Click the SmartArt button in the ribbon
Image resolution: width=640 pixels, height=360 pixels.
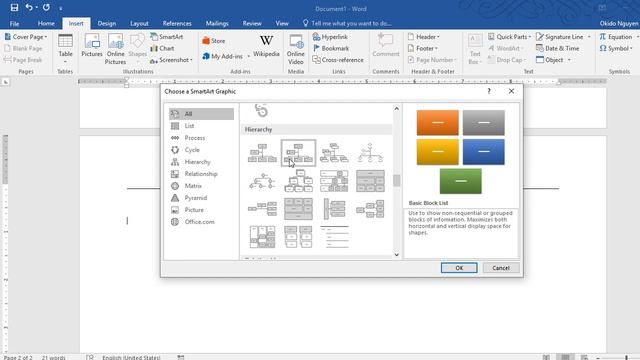coord(167,37)
